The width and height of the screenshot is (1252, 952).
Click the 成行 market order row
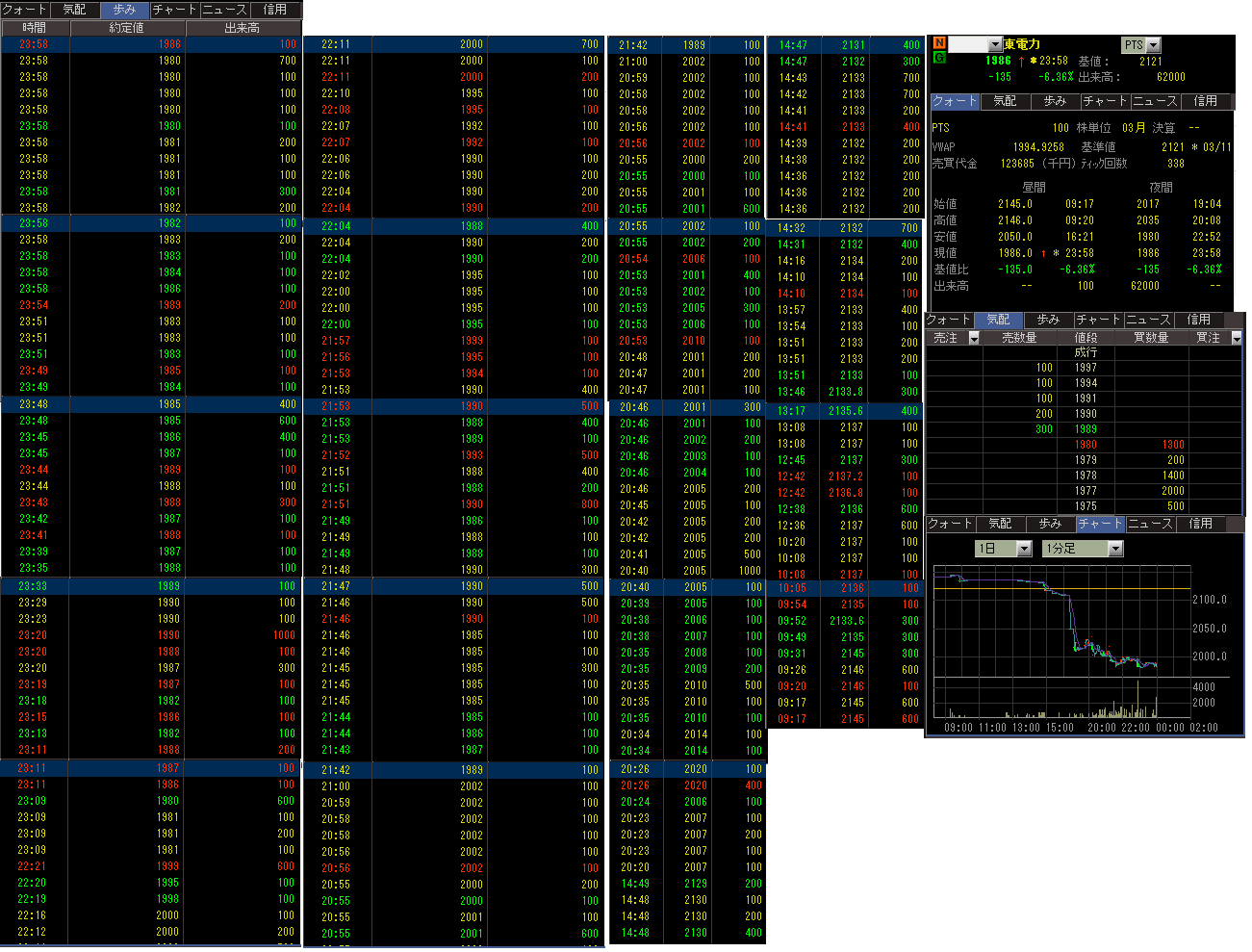pos(1086,352)
